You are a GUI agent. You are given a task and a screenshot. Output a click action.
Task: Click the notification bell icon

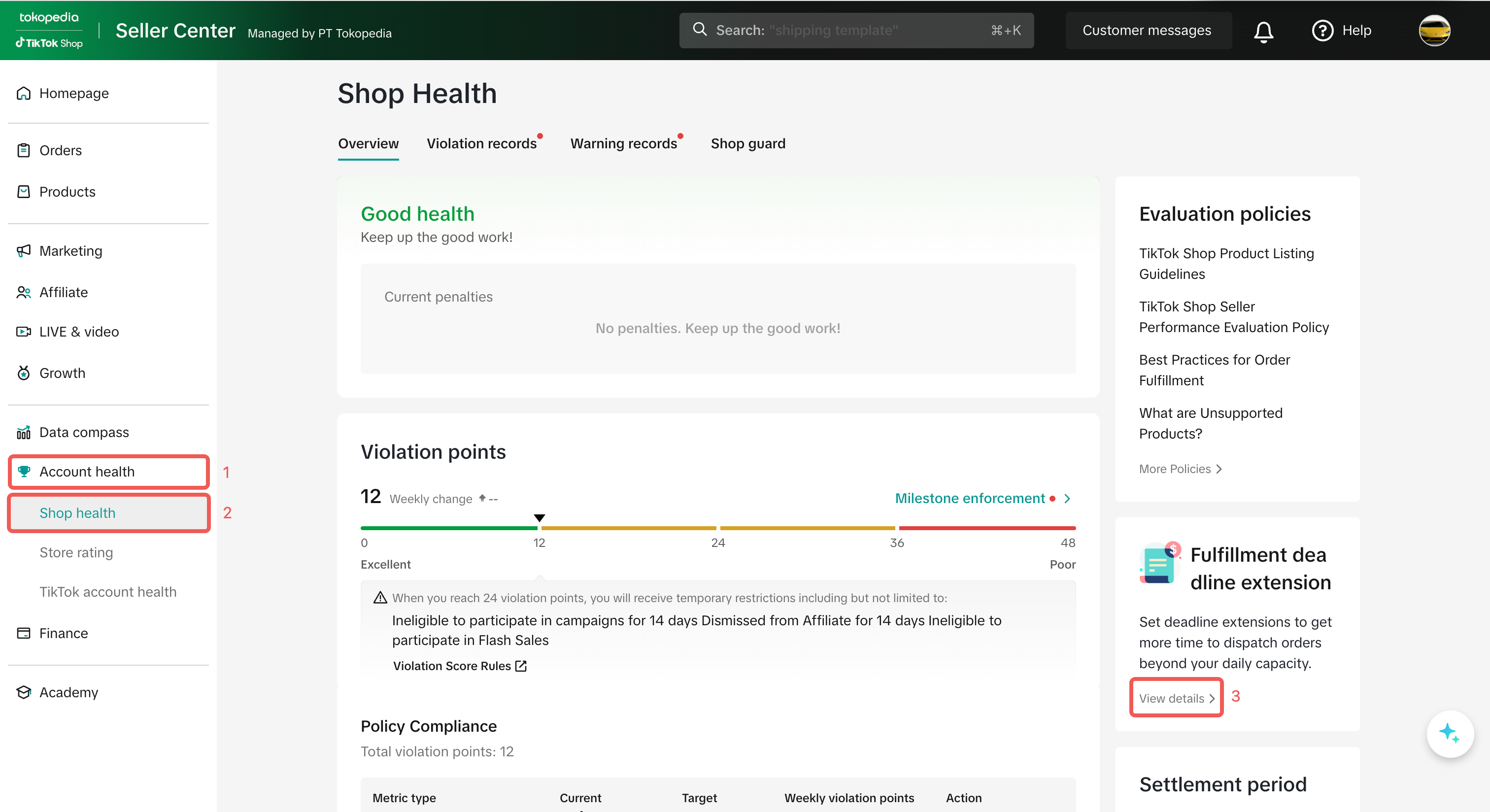tap(1263, 31)
